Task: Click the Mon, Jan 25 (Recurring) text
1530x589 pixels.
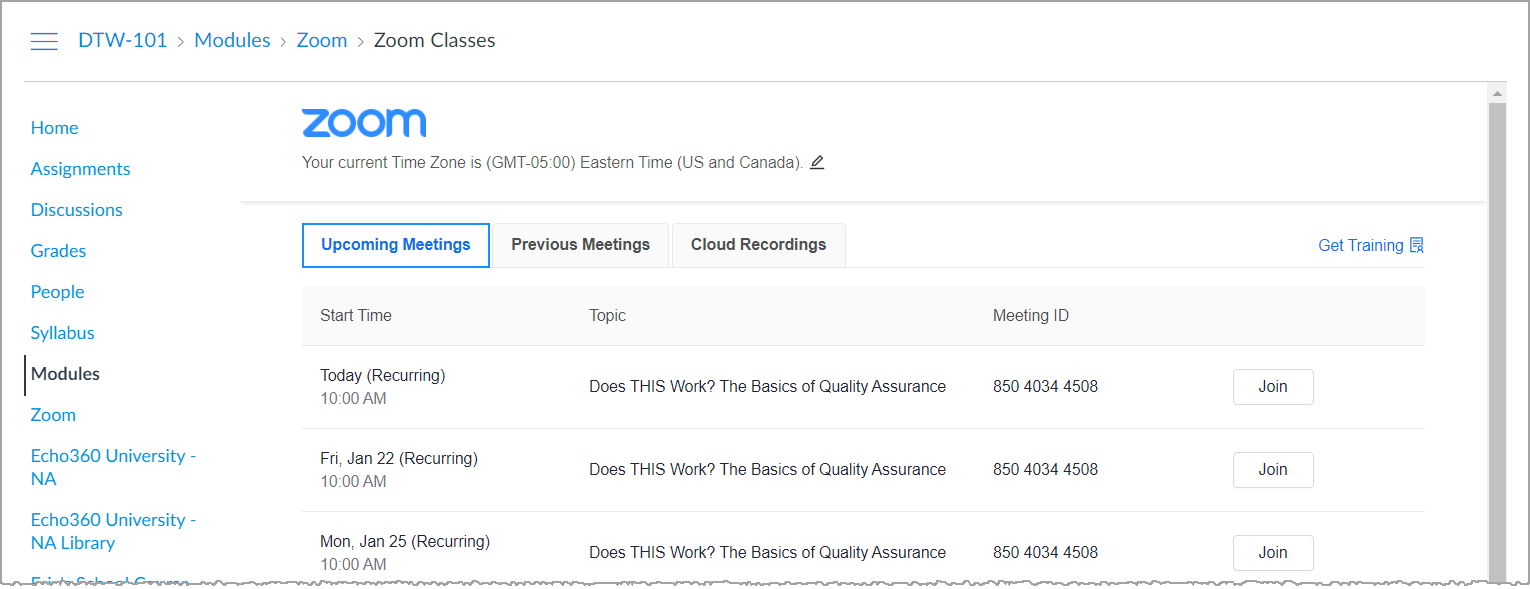Action: [405, 542]
